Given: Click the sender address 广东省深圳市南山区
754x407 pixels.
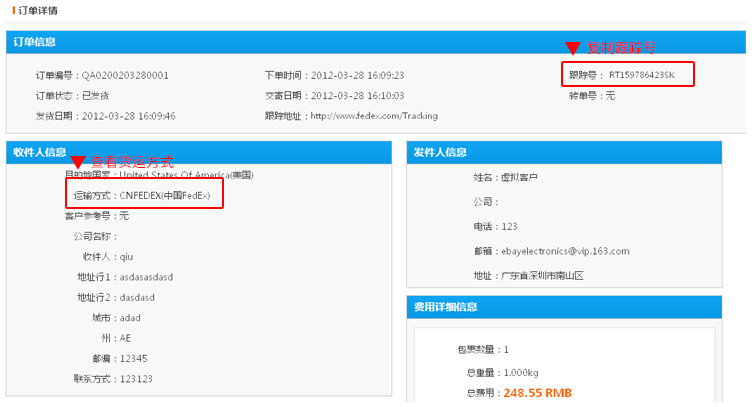Looking at the screenshot, I should tap(543, 276).
